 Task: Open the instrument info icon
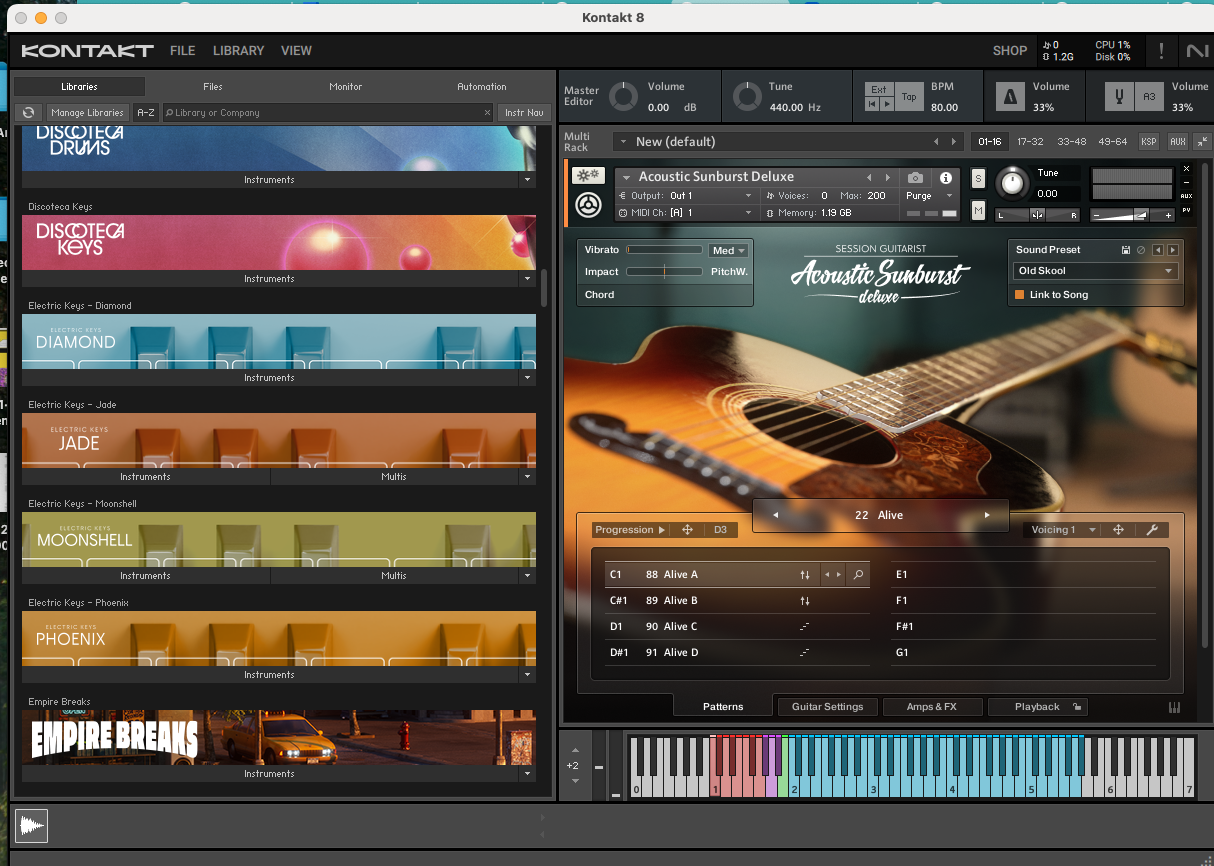pyautogui.click(x=946, y=177)
